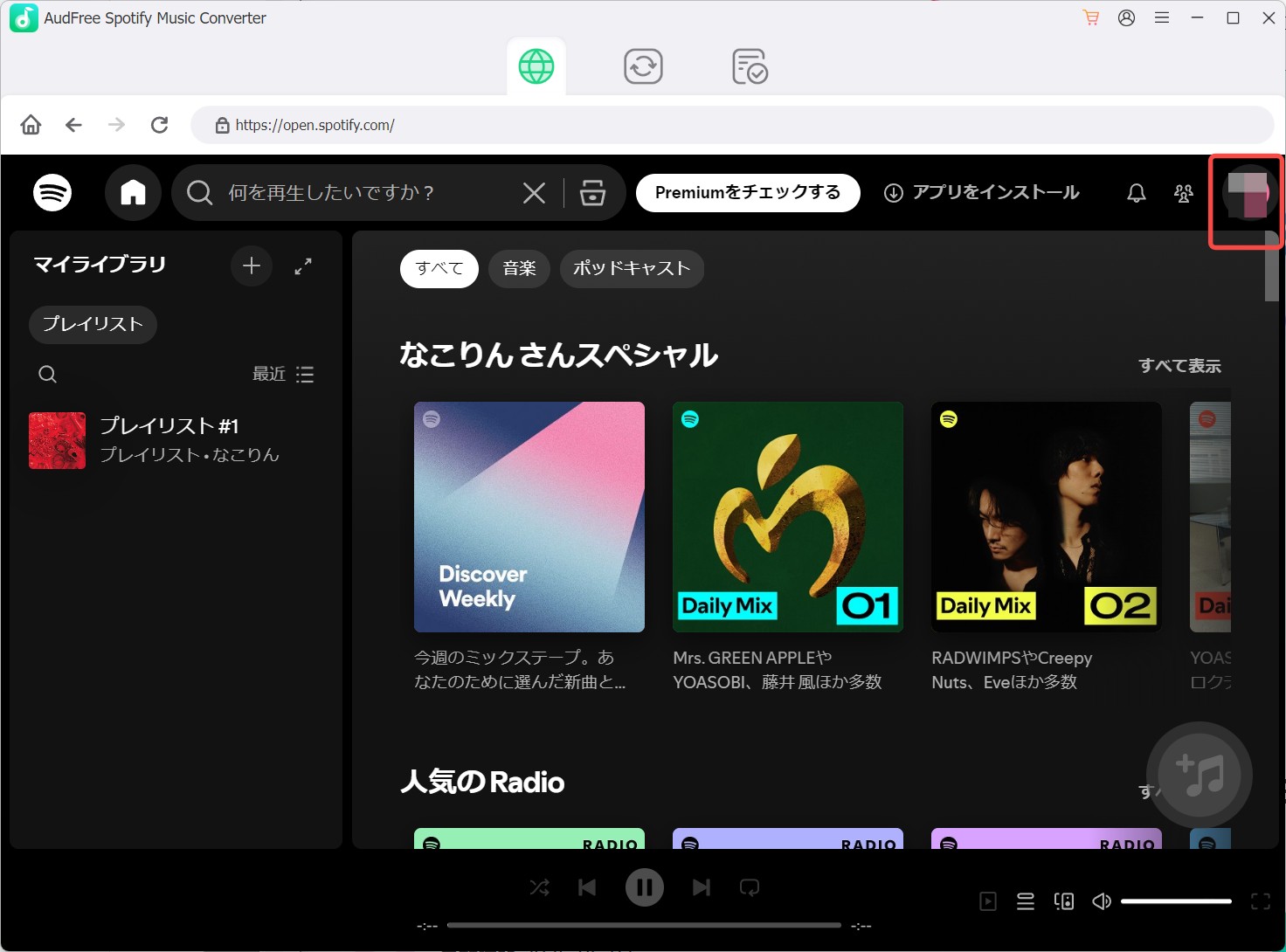The height and width of the screenshot is (952, 1286).
Task: Open the friend activity icon
Action: (x=1184, y=193)
